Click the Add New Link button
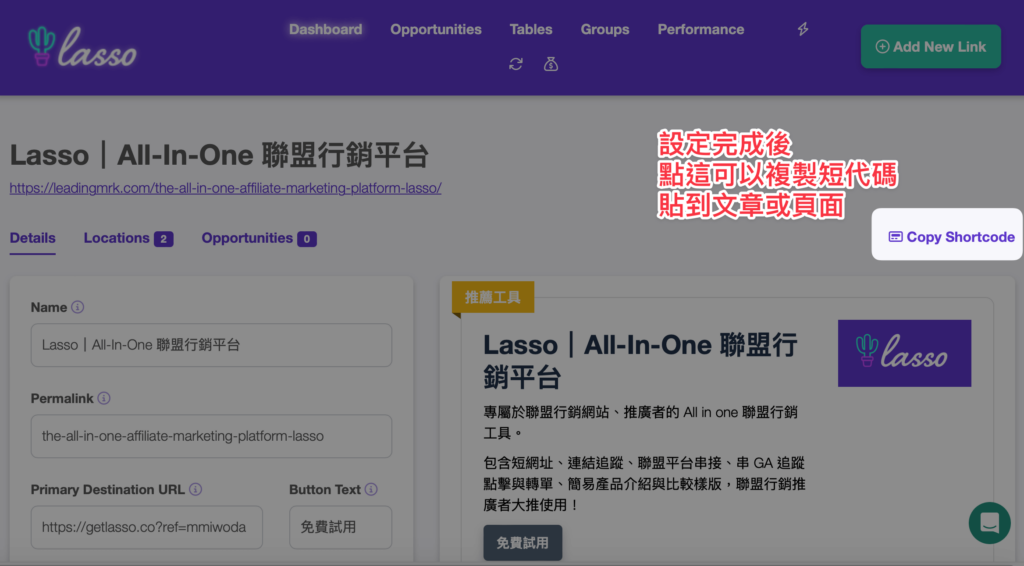The height and width of the screenshot is (566, 1024). [931, 46]
